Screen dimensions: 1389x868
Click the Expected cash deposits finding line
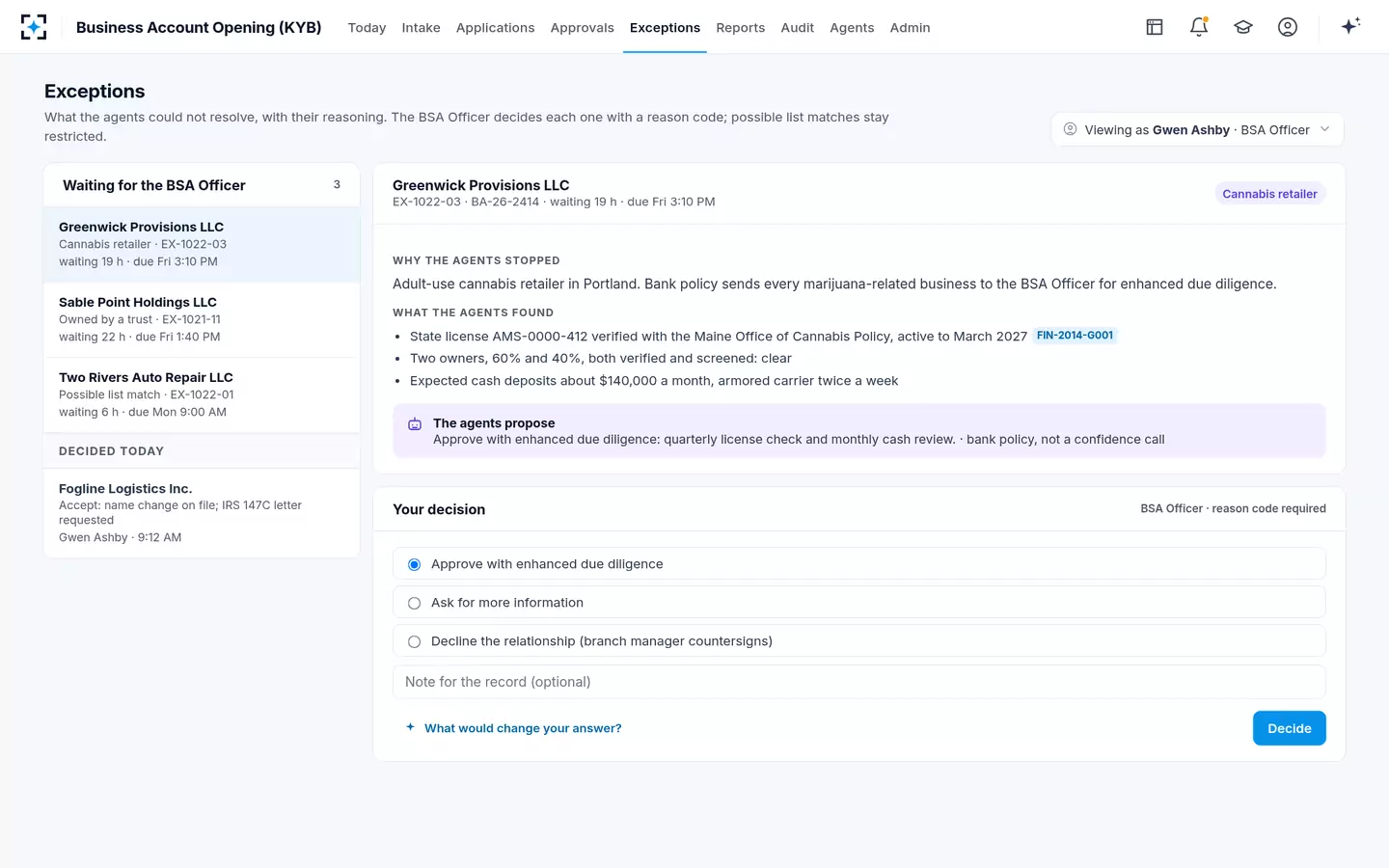click(x=654, y=381)
